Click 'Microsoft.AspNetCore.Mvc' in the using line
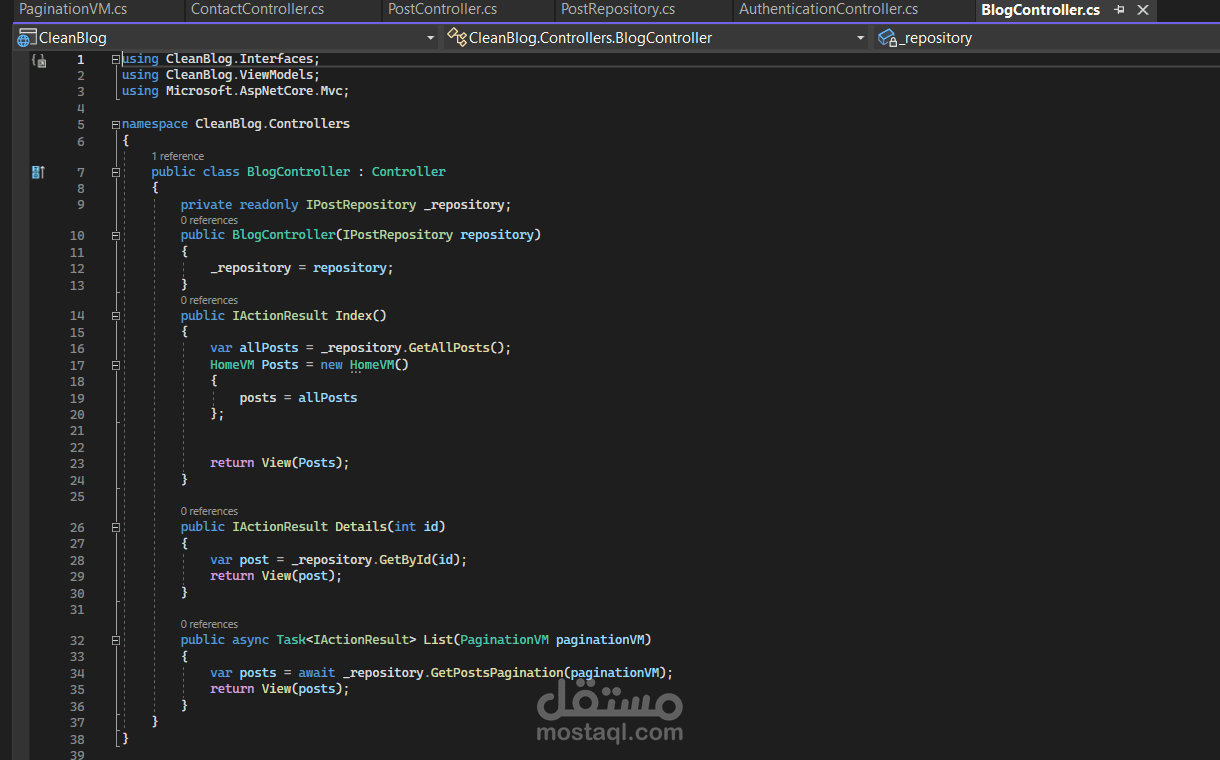 pyautogui.click(x=254, y=91)
